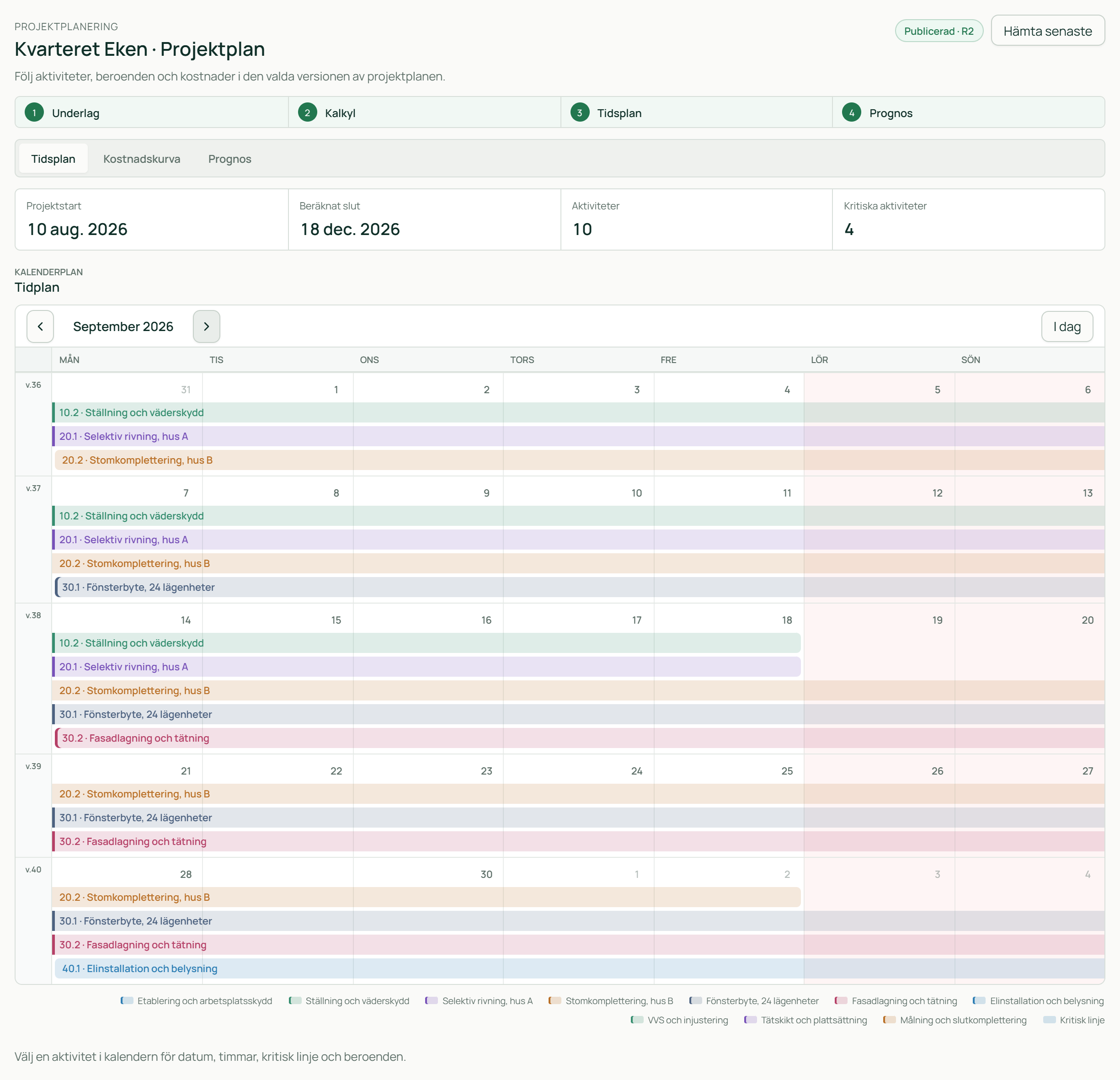The image size is (1120, 1080).
Task: Switch to the Kostnadskurva tab
Action: pyautogui.click(x=142, y=159)
